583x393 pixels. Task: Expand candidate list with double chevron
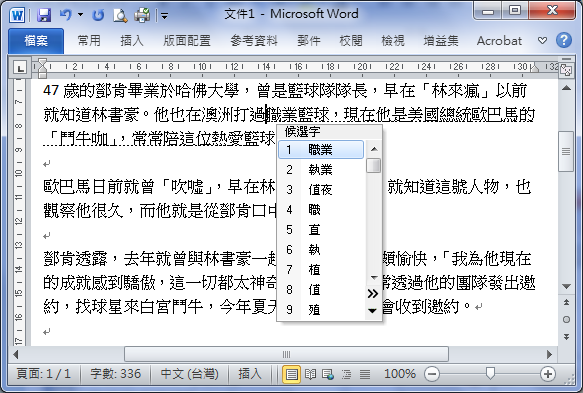[373, 294]
